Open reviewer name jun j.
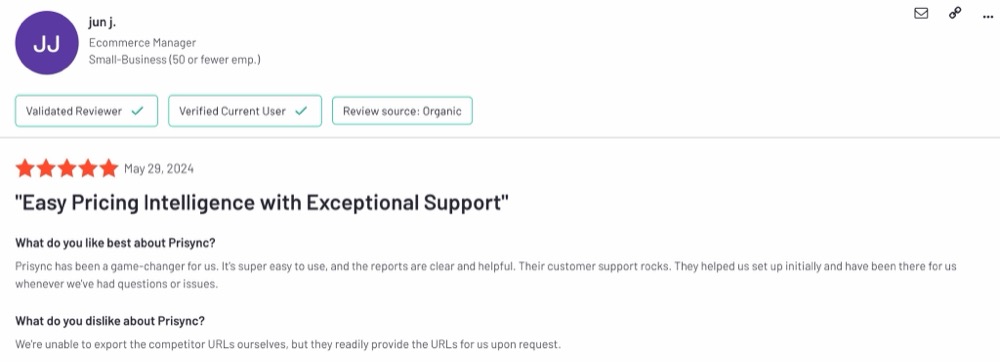The height and width of the screenshot is (362, 1000). [102, 23]
